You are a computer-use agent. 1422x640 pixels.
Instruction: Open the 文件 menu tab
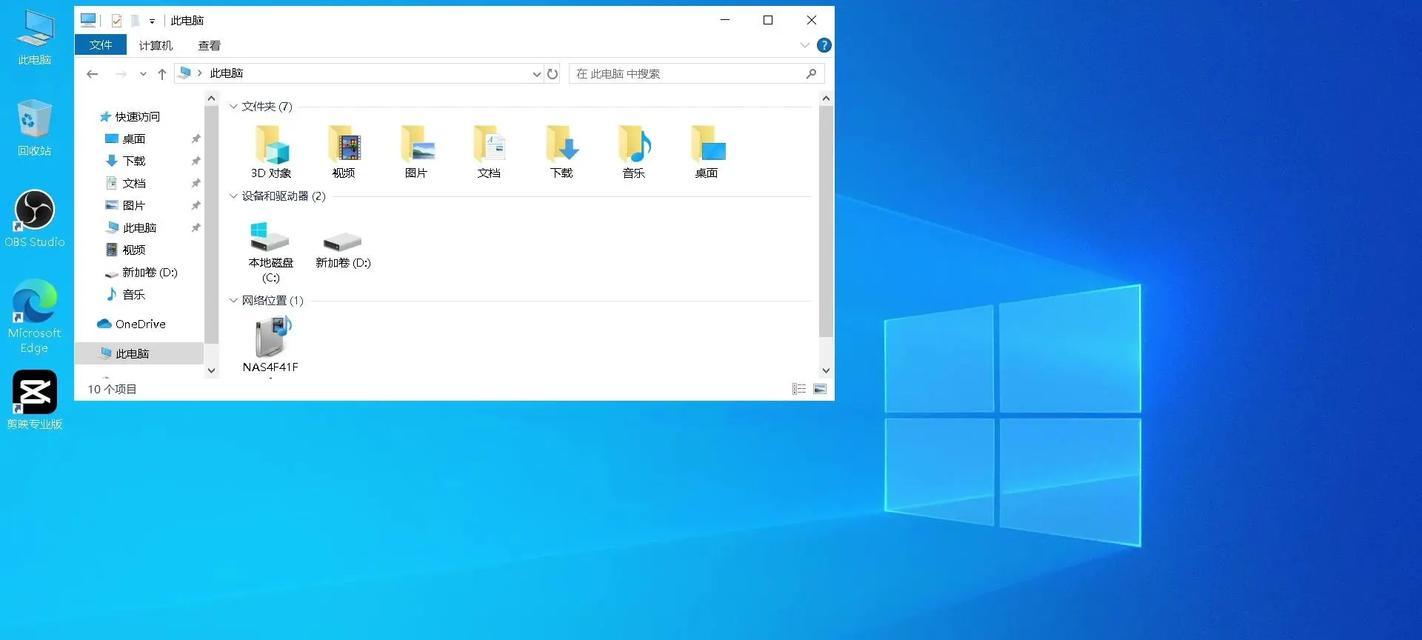click(100, 45)
